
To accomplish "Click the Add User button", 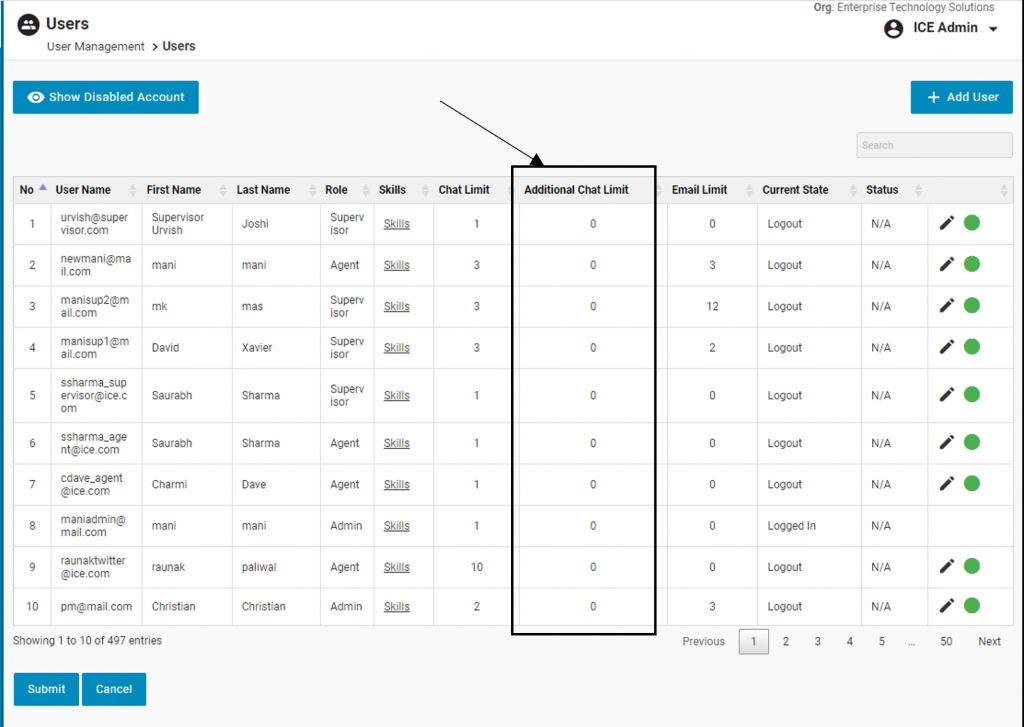I will coord(961,97).
